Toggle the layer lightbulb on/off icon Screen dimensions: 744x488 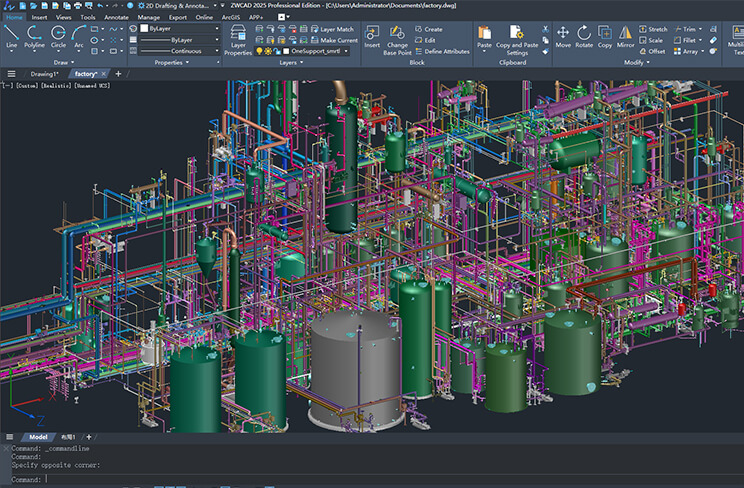260,51
